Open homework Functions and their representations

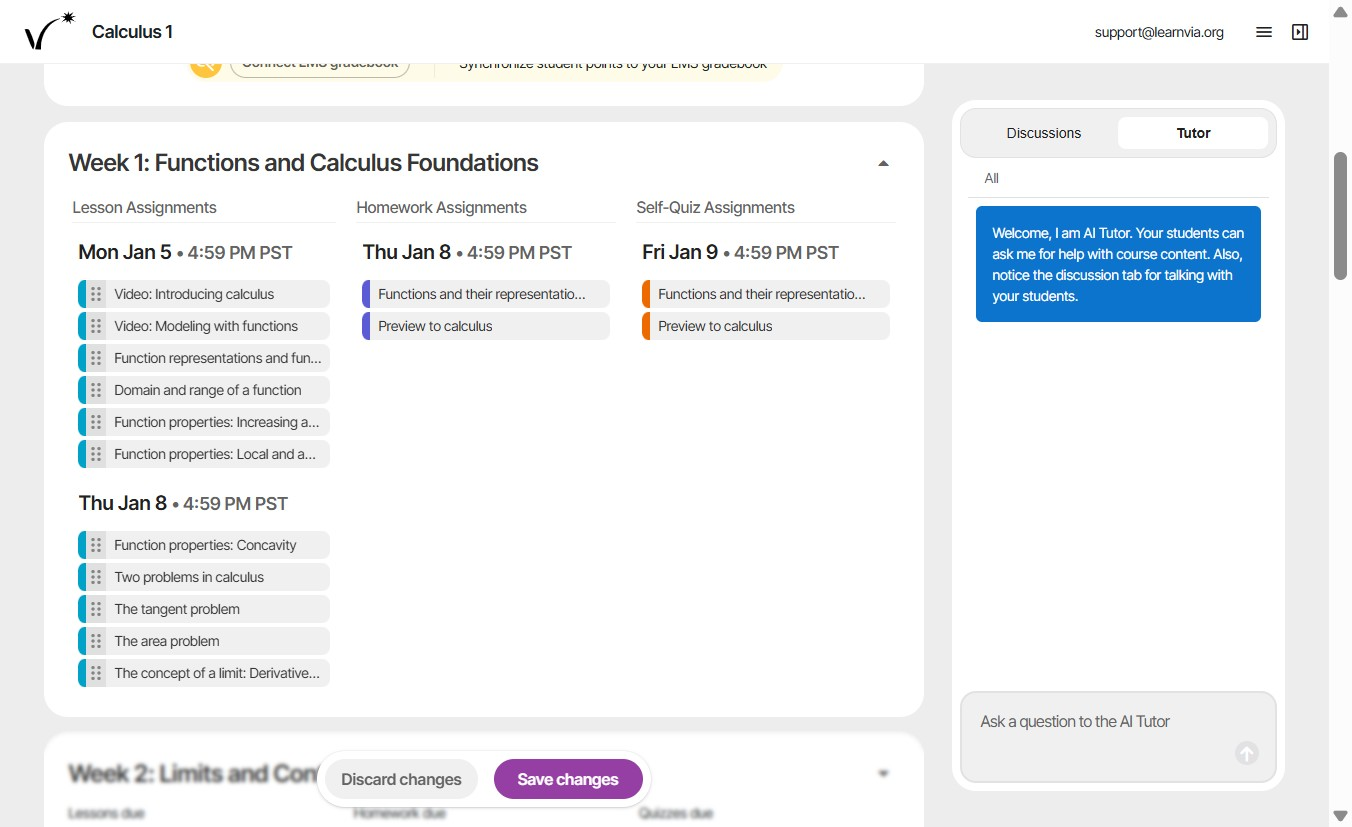[x=486, y=294]
